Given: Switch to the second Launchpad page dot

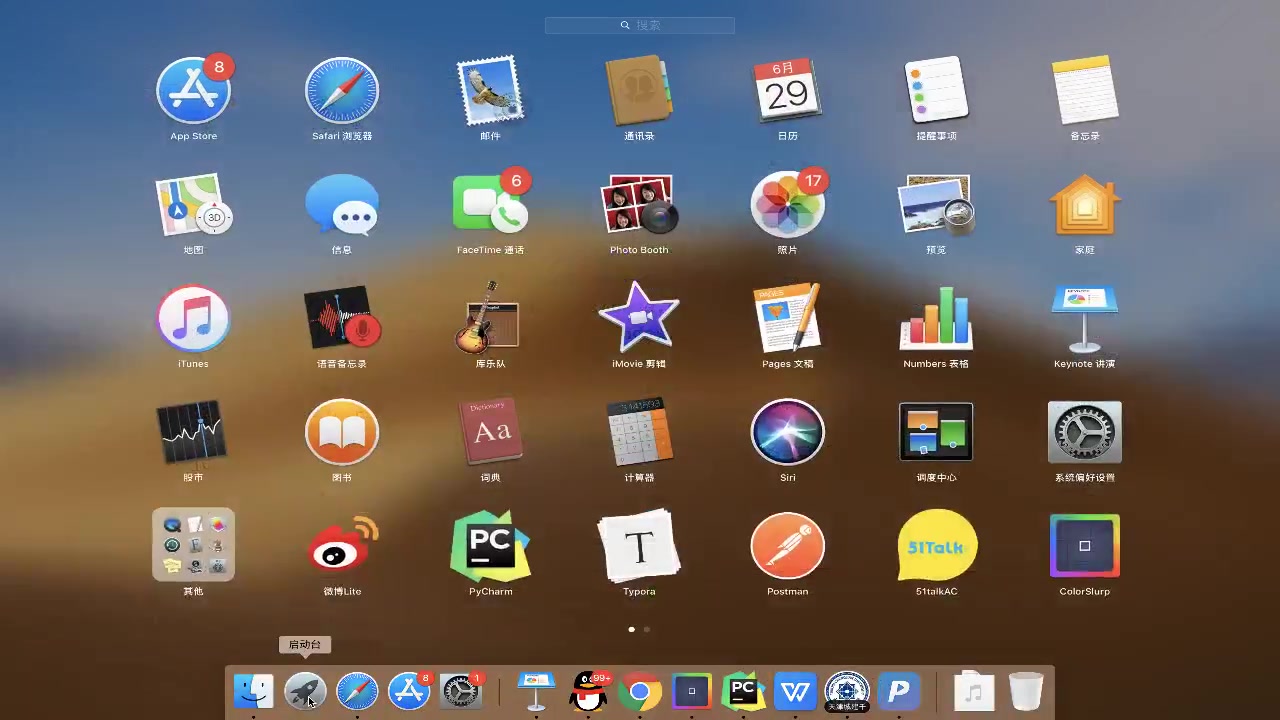Looking at the screenshot, I should pos(647,629).
